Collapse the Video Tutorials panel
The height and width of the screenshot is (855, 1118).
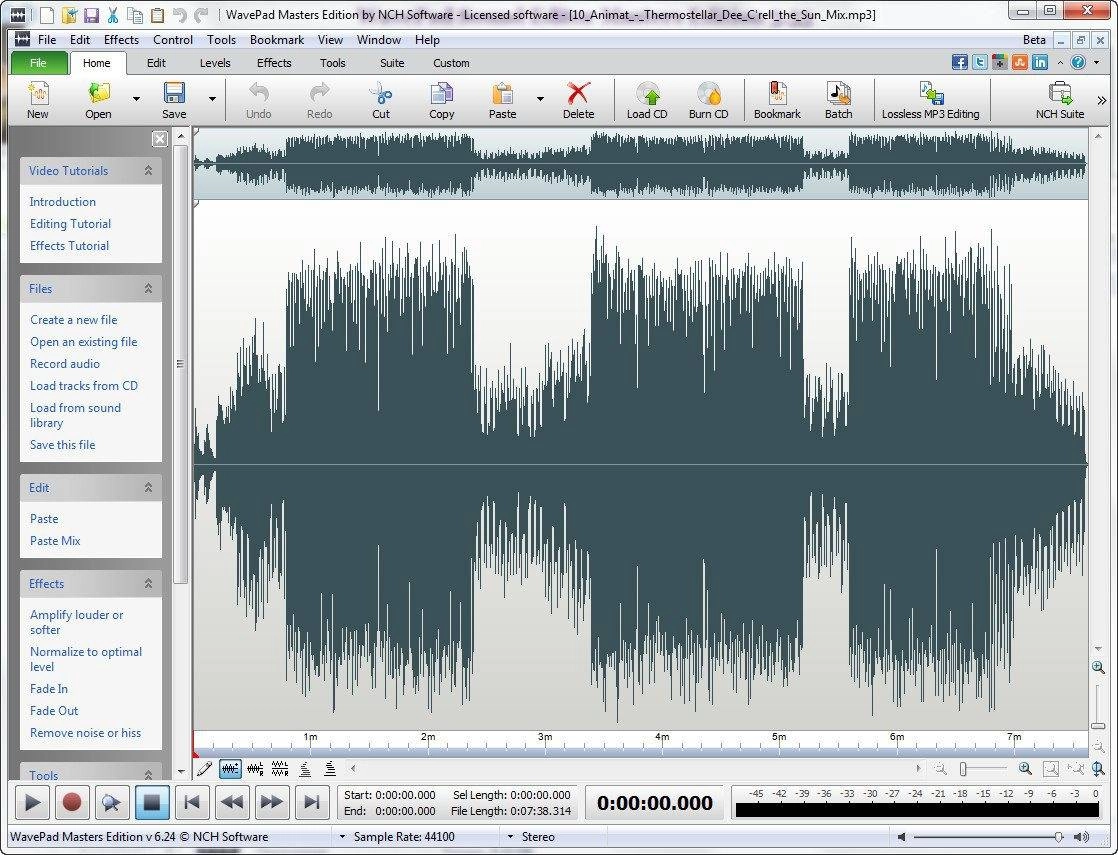coord(148,170)
